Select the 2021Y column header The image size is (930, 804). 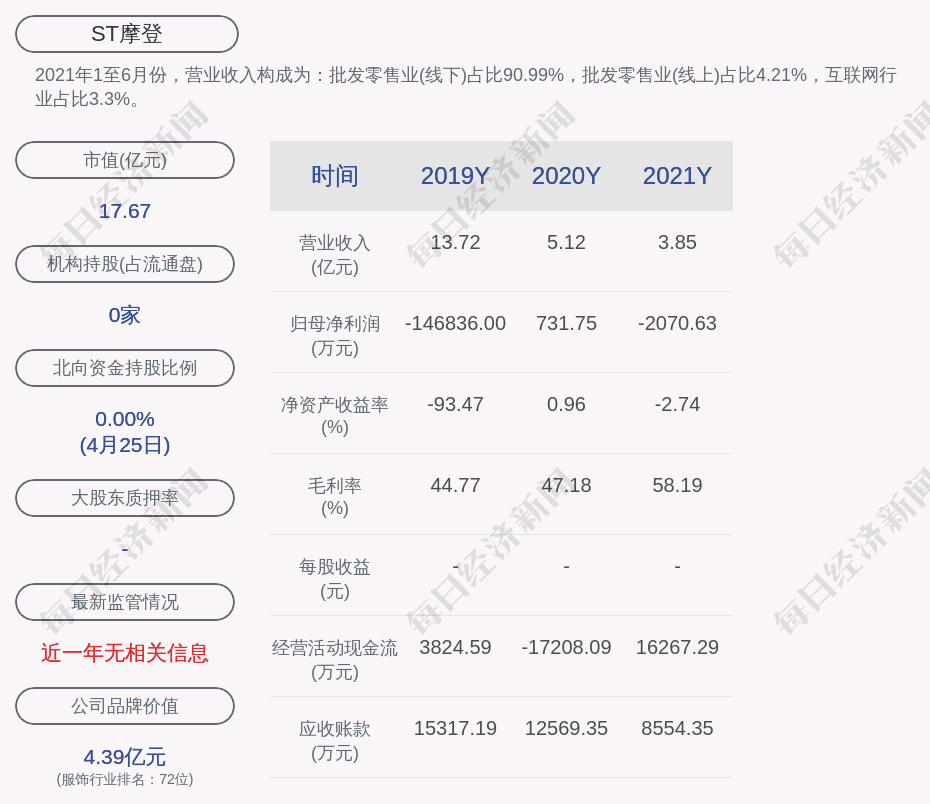click(677, 176)
